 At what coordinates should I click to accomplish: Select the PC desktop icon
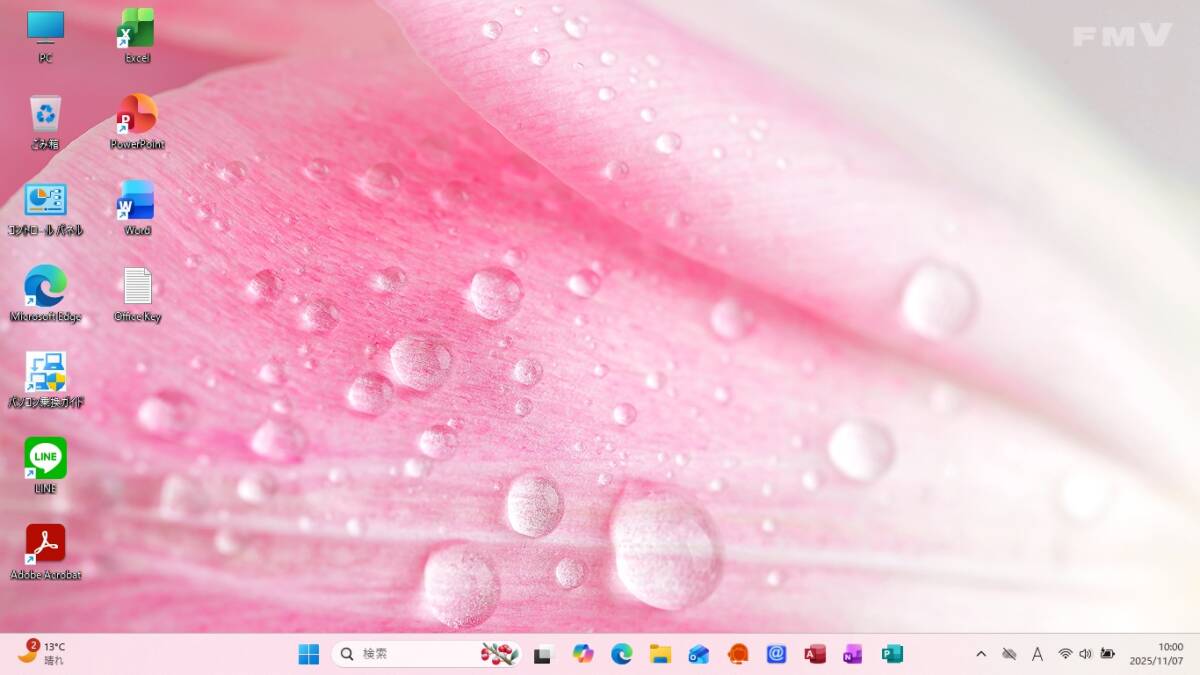[45, 29]
